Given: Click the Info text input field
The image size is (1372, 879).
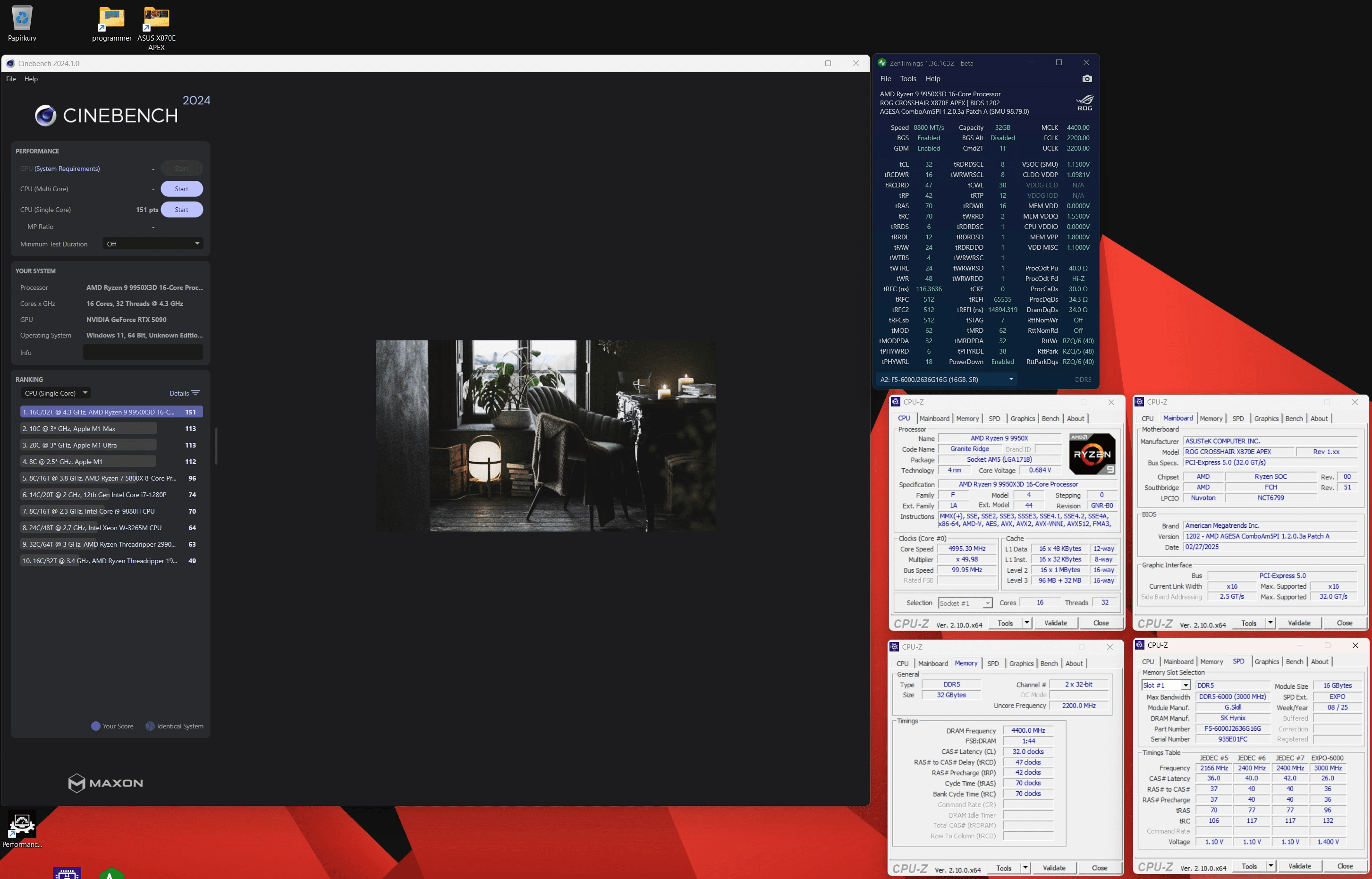Looking at the screenshot, I should [x=143, y=353].
